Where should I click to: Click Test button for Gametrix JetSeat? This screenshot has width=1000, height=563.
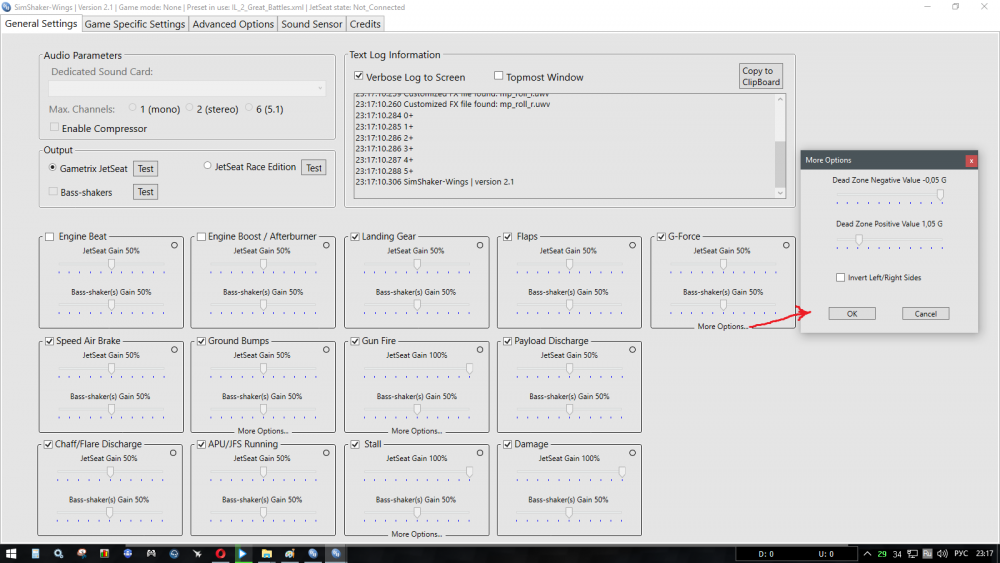[x=145, y=169]
